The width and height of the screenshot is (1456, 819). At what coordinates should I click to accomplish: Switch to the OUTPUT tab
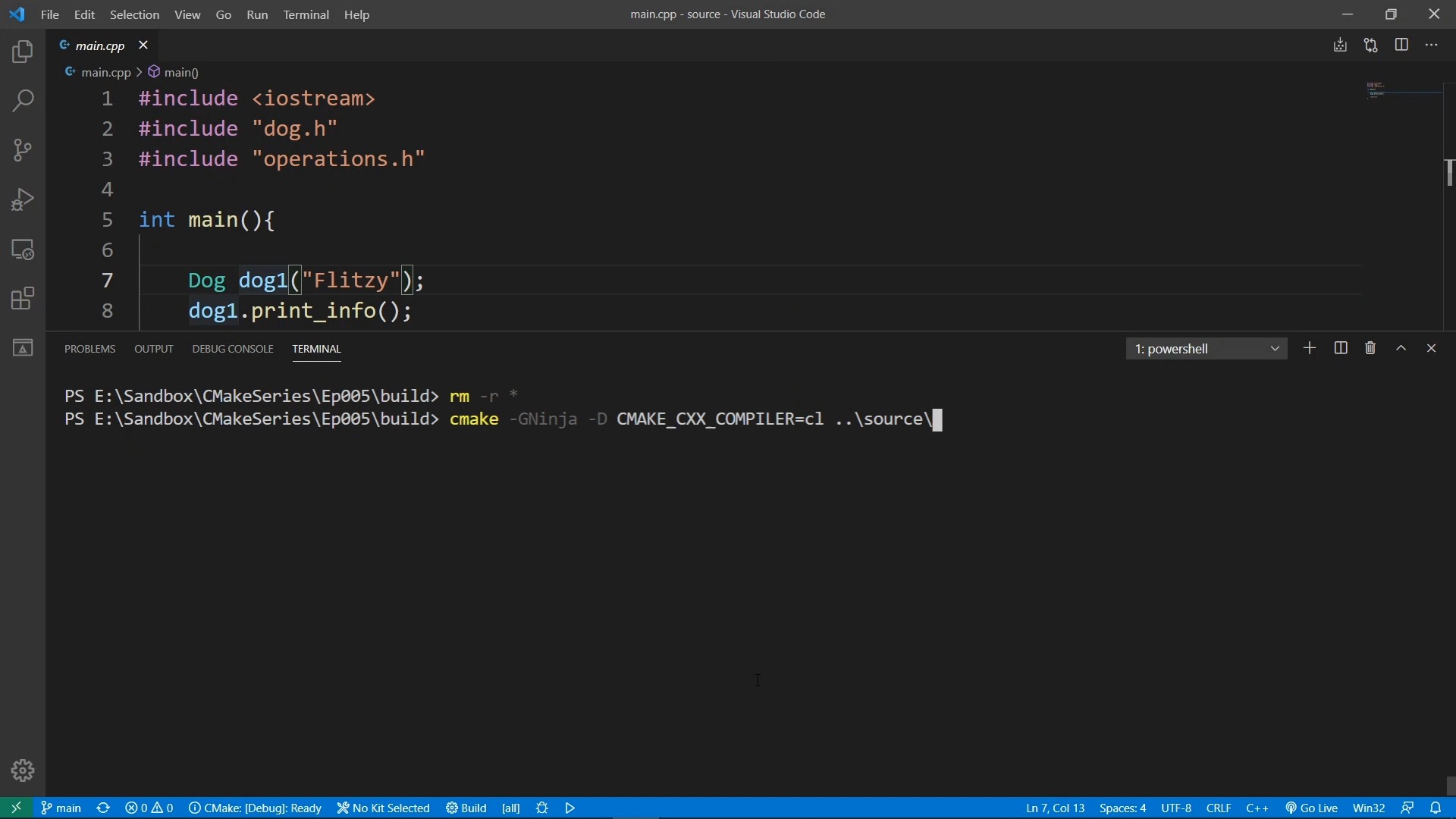coord(153,348)
